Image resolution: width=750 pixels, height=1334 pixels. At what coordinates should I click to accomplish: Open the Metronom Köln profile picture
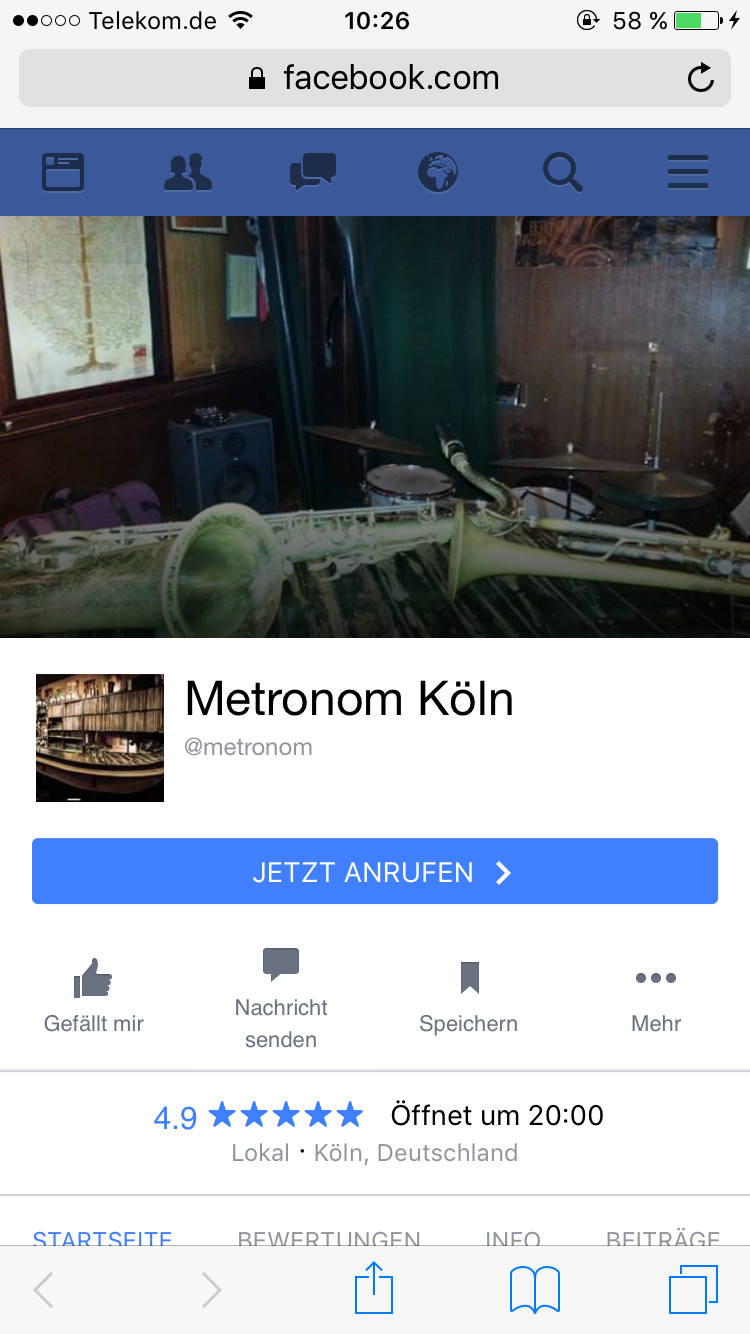[100, 738]
